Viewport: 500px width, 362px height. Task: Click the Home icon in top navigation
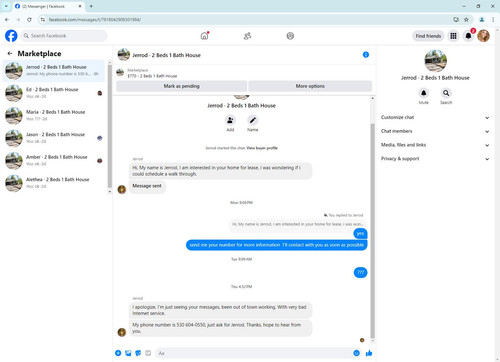click(x=204, y=36)
